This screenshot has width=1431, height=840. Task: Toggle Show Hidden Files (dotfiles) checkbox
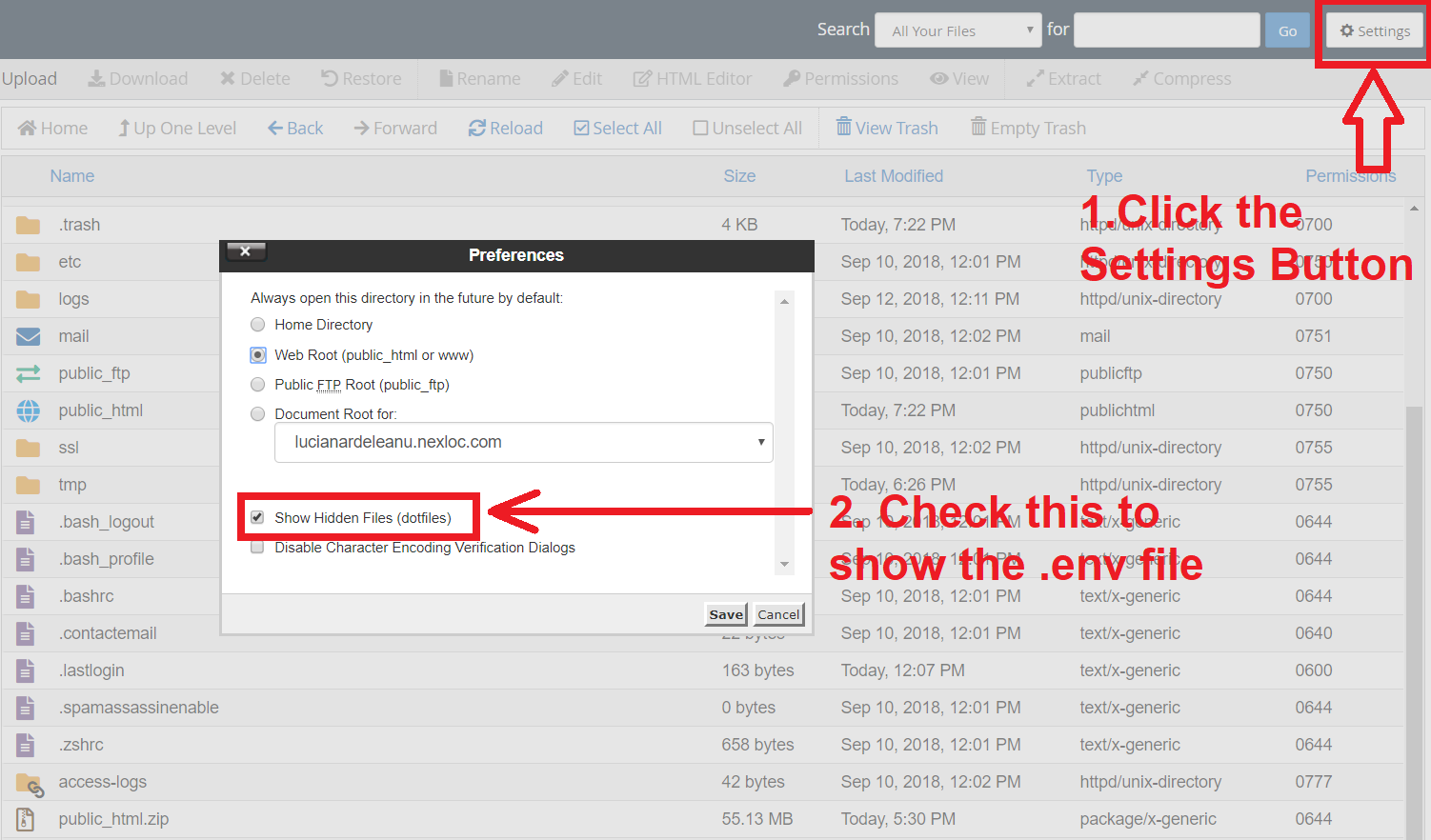[257, 517]
